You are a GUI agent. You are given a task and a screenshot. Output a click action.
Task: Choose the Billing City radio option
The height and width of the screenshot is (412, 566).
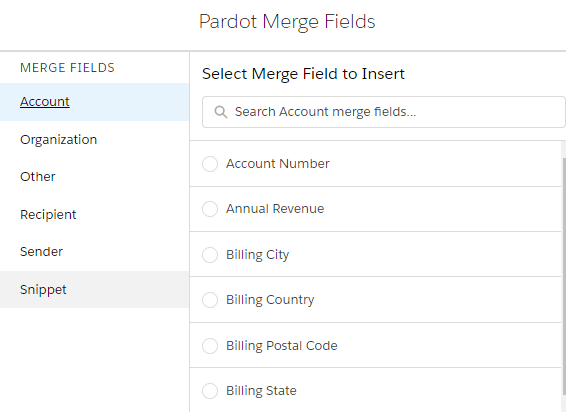tap(210, 255)
